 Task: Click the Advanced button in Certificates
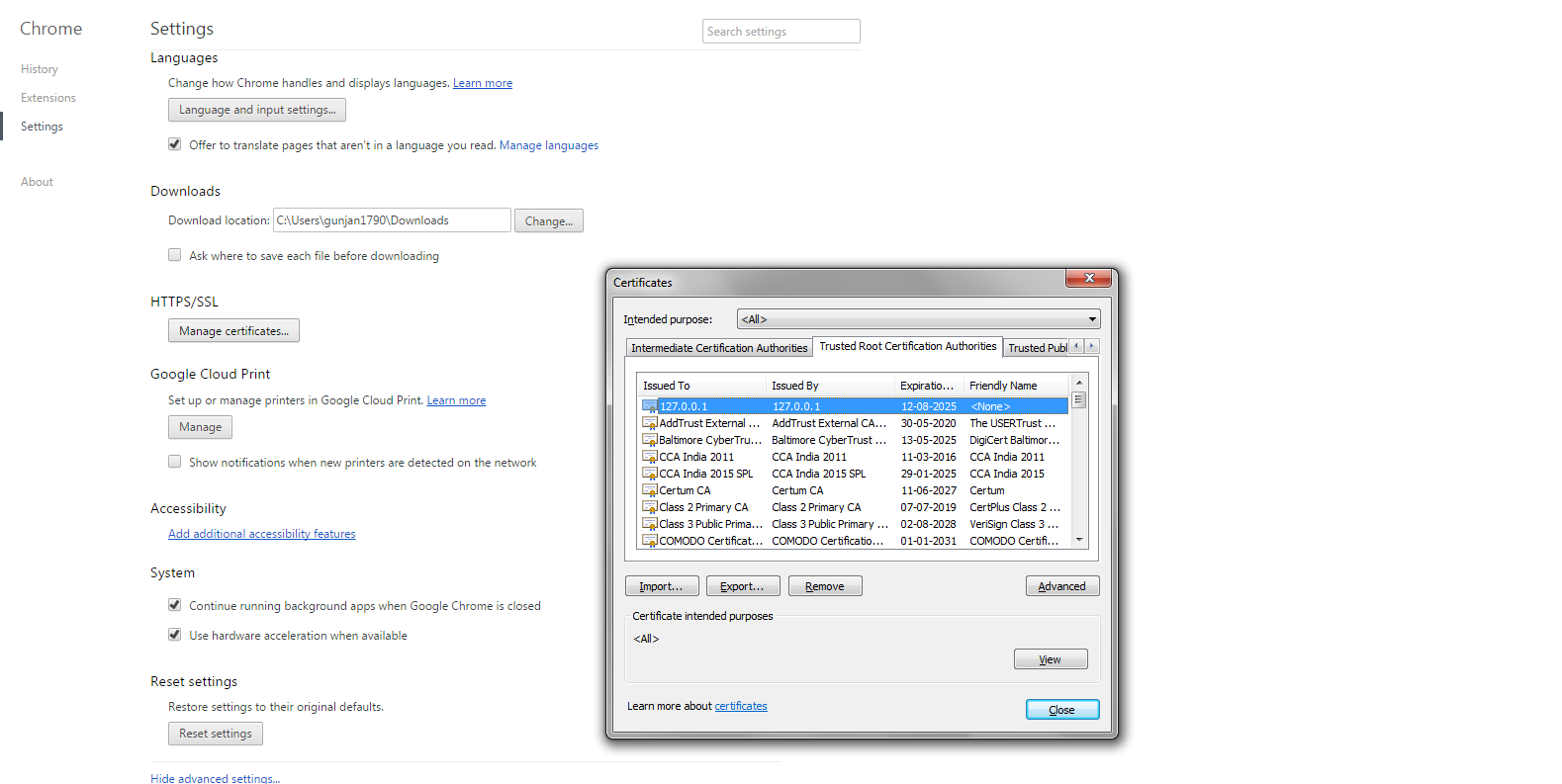(1062, 586)
